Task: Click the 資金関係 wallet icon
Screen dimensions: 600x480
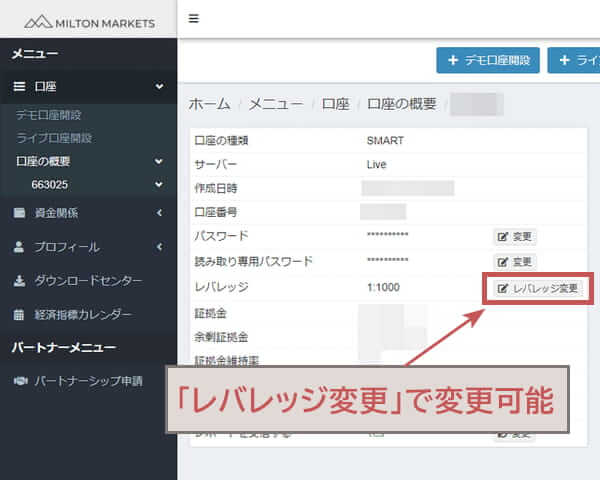Action: [x=19, y=212]
